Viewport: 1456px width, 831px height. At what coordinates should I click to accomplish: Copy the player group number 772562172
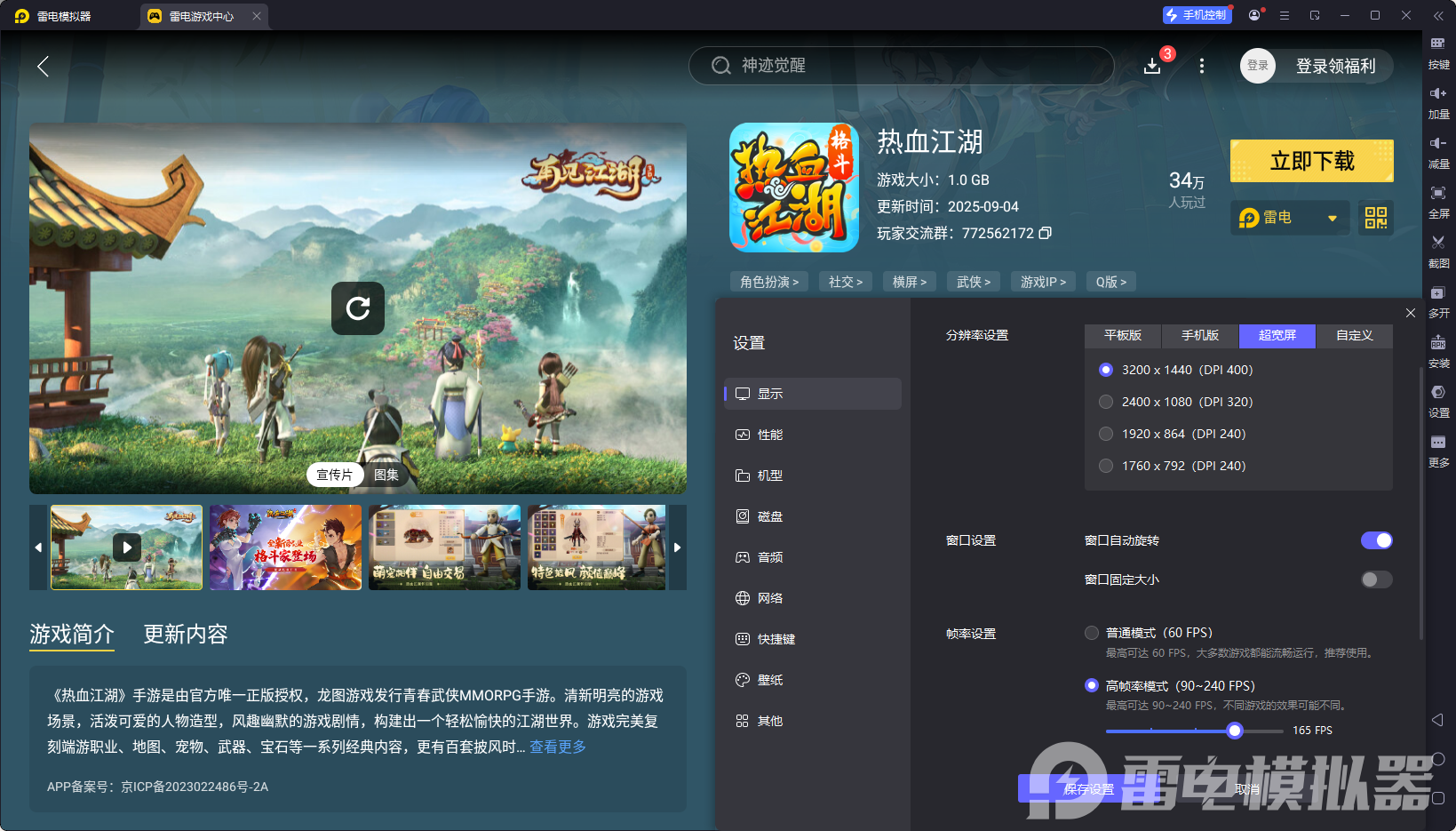click(1046, 233)
